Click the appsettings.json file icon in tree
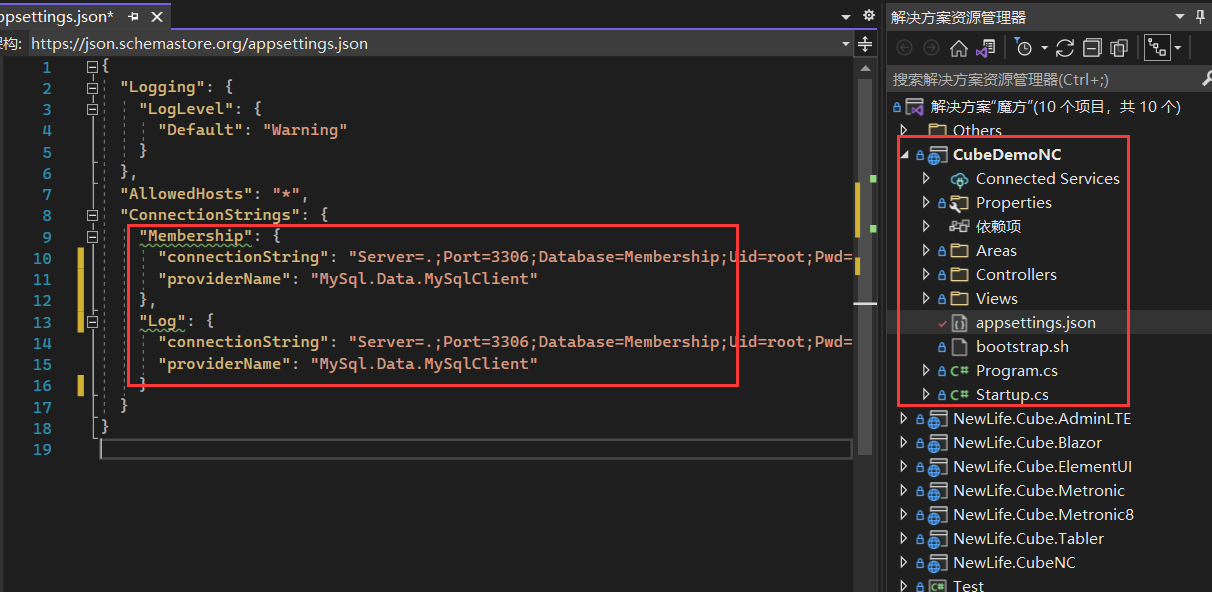This screenshot has height=592, width=1212. (959, 323)
